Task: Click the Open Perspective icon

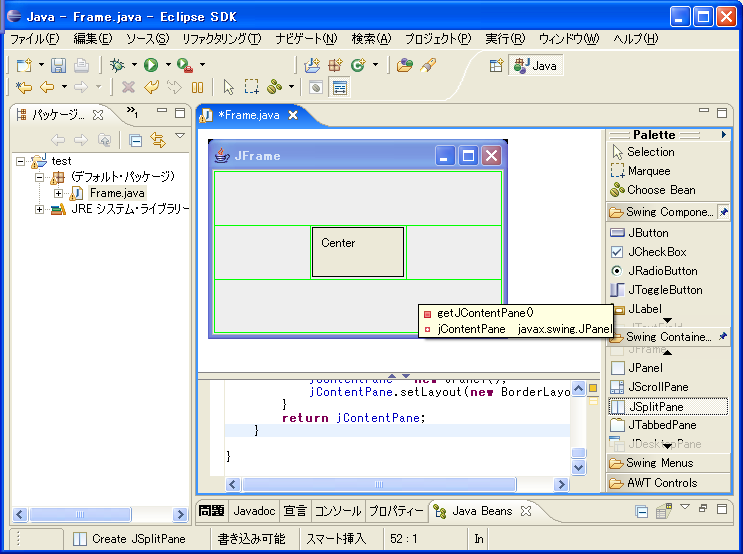Action: click(496, 65)
